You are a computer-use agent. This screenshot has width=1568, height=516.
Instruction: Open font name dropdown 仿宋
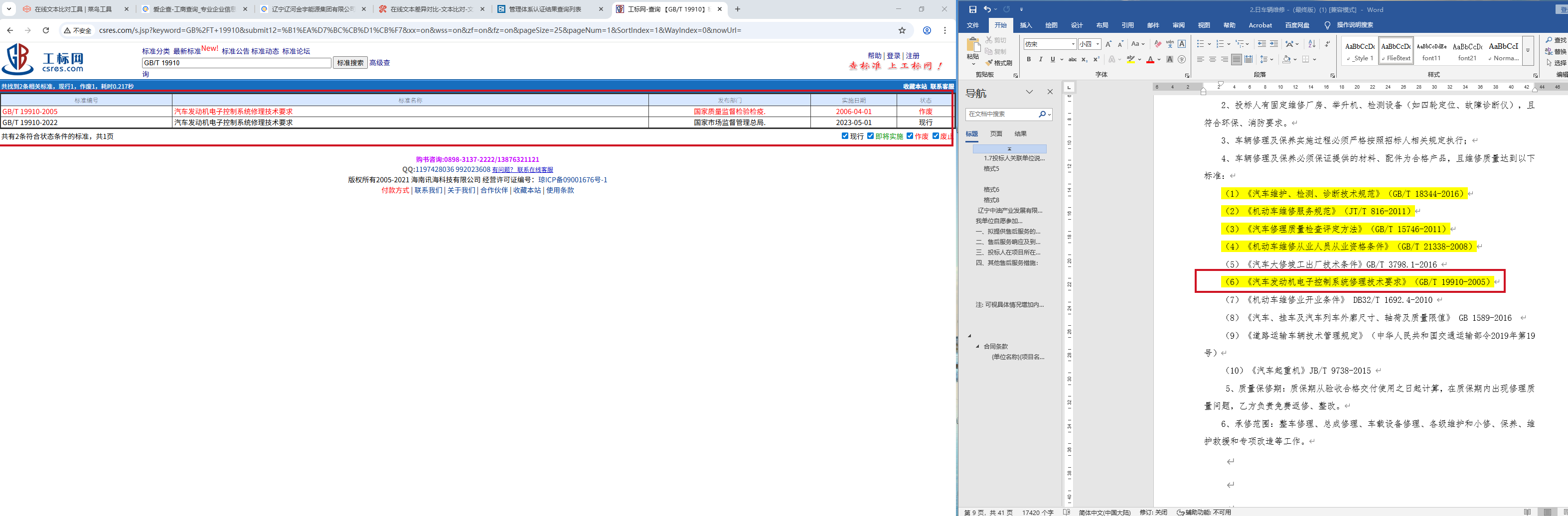click(x=1073, y=44)
